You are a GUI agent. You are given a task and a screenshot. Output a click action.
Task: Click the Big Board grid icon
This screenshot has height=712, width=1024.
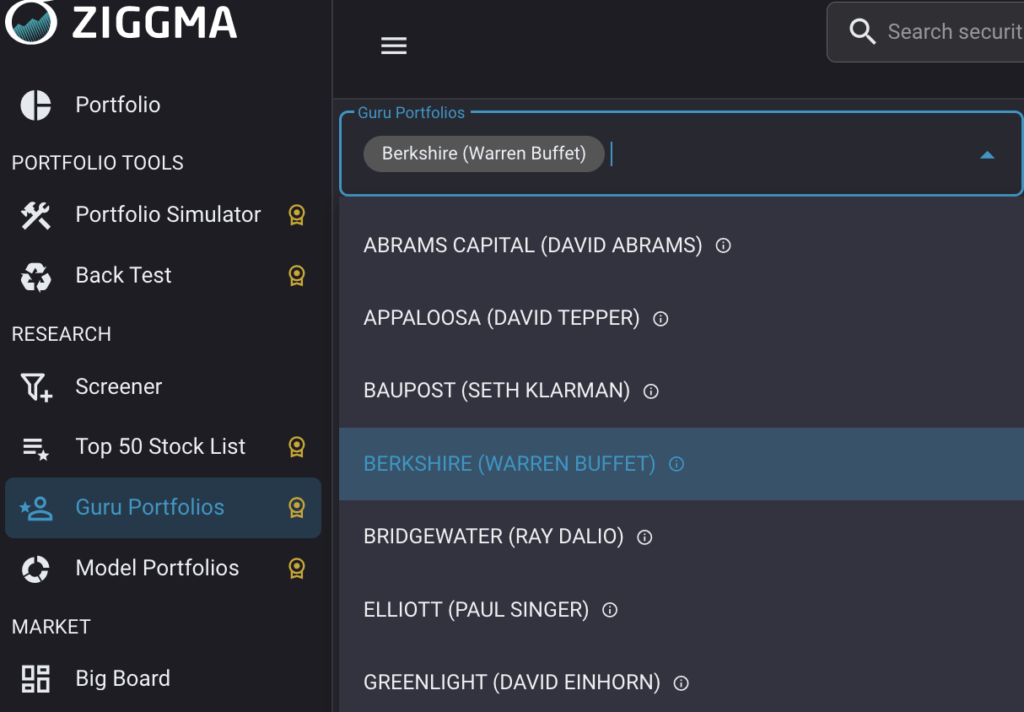click(x=36, y=679)
